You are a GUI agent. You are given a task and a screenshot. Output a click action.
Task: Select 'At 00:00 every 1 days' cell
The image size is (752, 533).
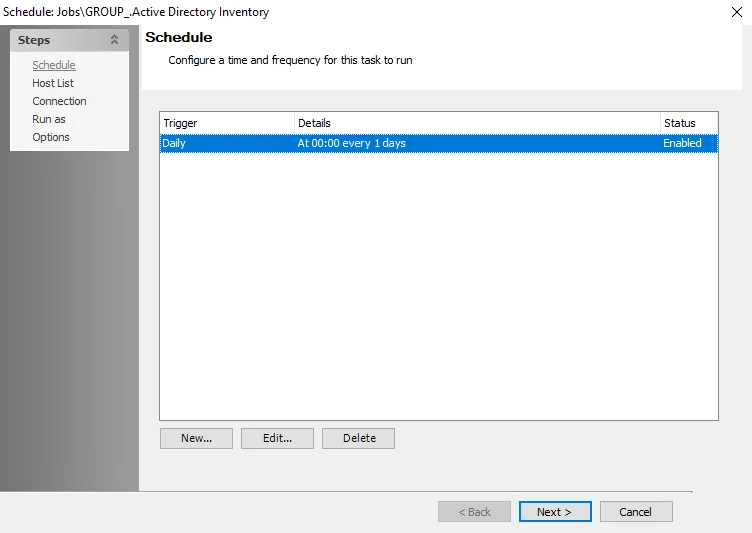[x=477, y=143]
